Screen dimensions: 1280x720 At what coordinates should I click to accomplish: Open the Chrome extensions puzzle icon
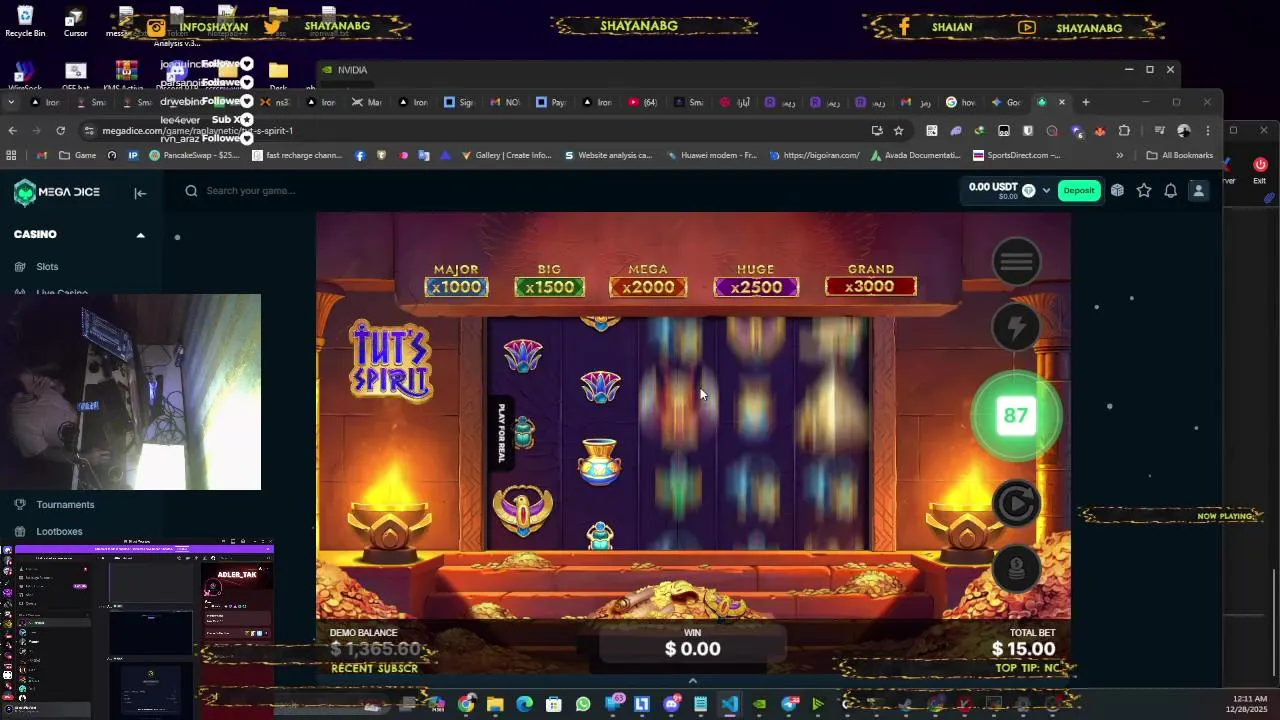pyautogui.click(x=1124, y=131)
